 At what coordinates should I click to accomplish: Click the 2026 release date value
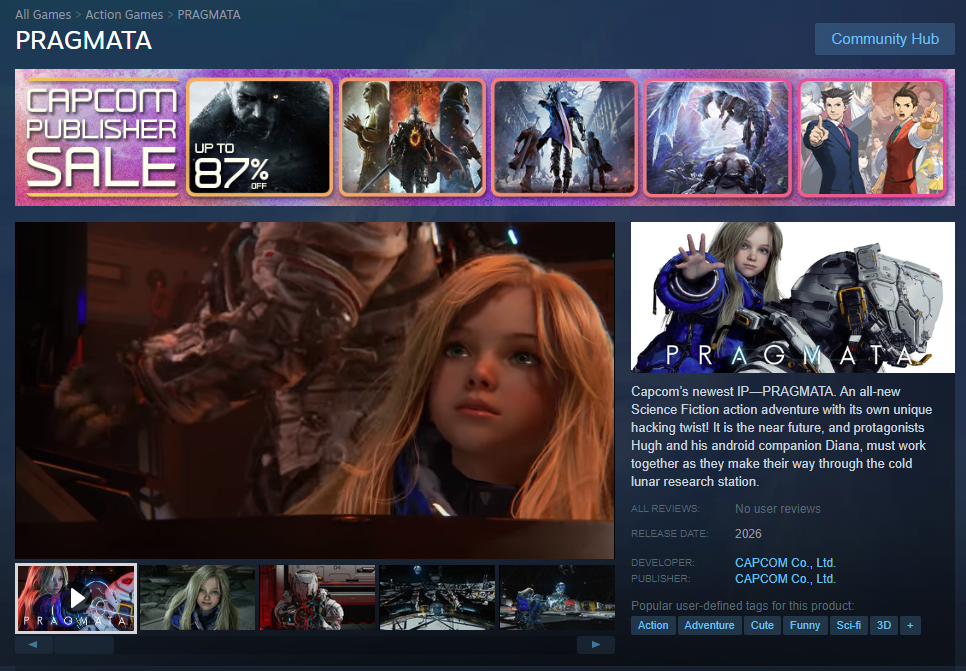coord(748,534)
